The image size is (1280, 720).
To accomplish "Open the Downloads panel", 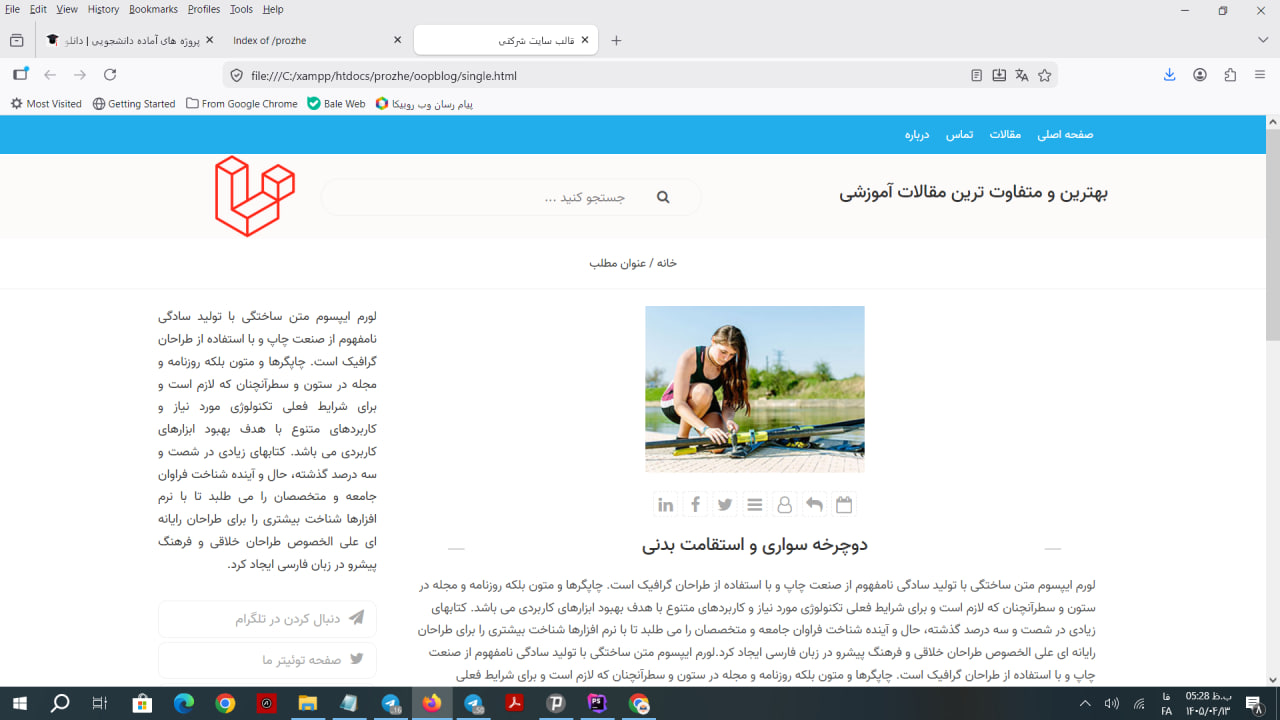I will tap(1169, 75).
